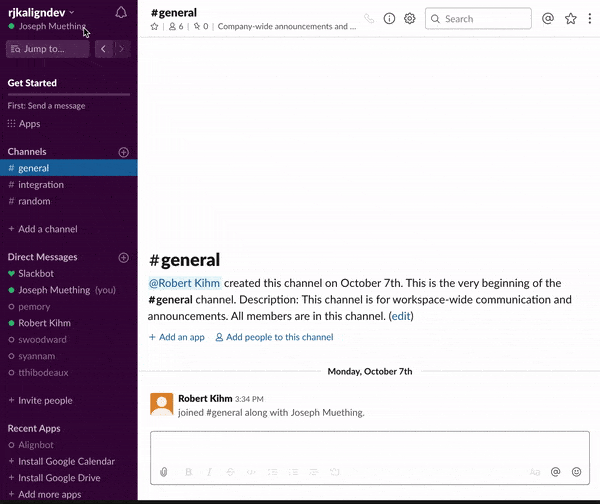The image size is (600, 504).
Task: Start a call with the phone icon
Action: coord(369,18)
